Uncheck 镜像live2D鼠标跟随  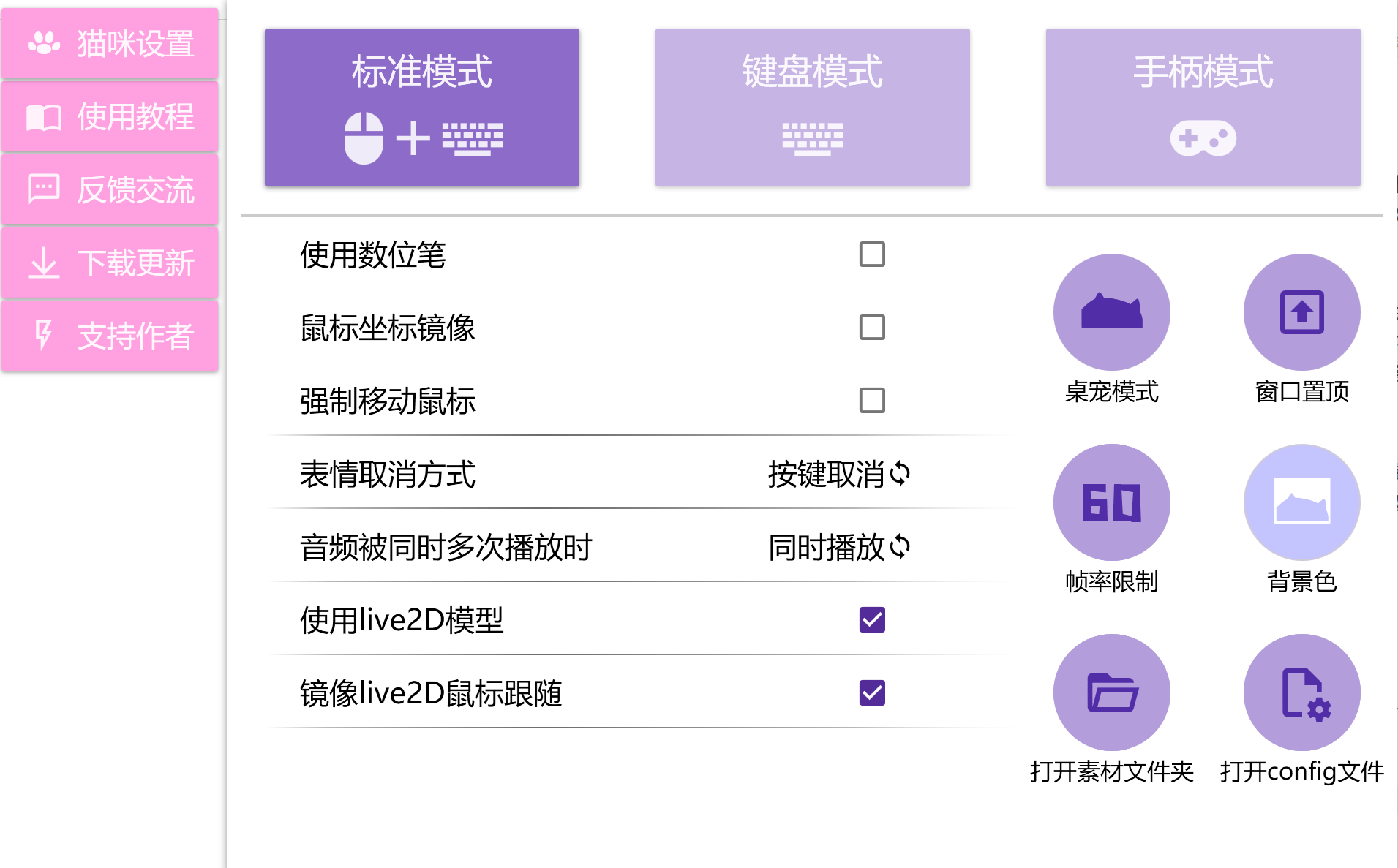click(871, 691)
